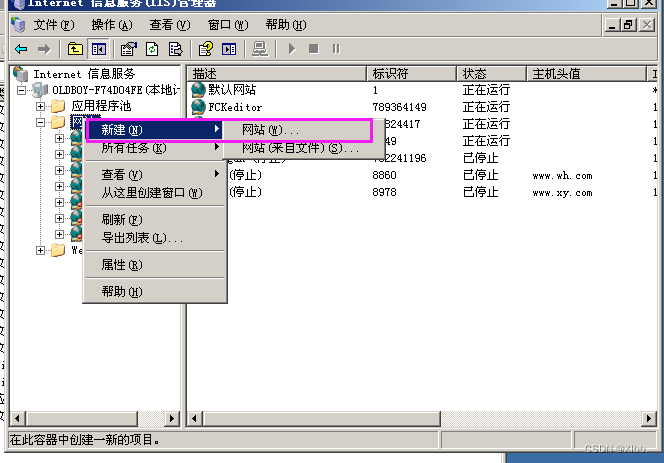Screen dimensions: 664x463
Task: Open the Properties toolbar icon
Action: coord(129,49)
